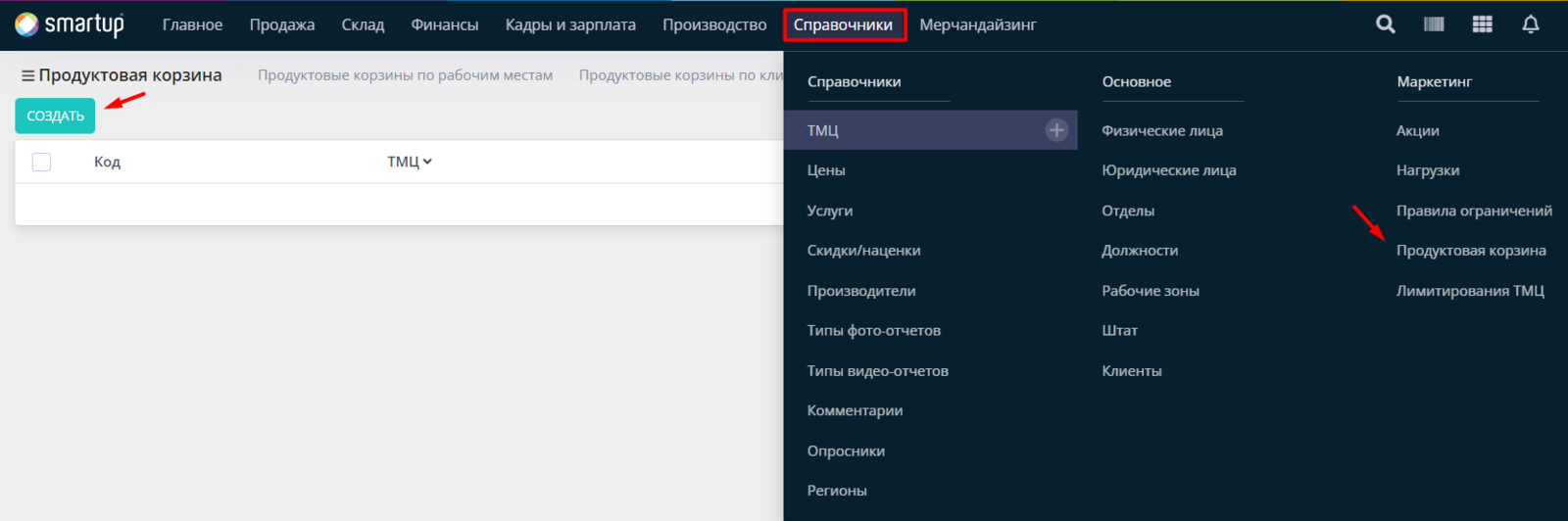Viewport: 1568px width, 521px height.
Task: Tick the select-all checkbox in table header
Action: click(x=41, y=162)
